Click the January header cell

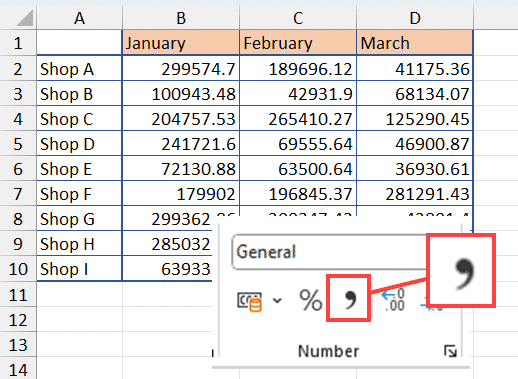[x=181, y=43]
